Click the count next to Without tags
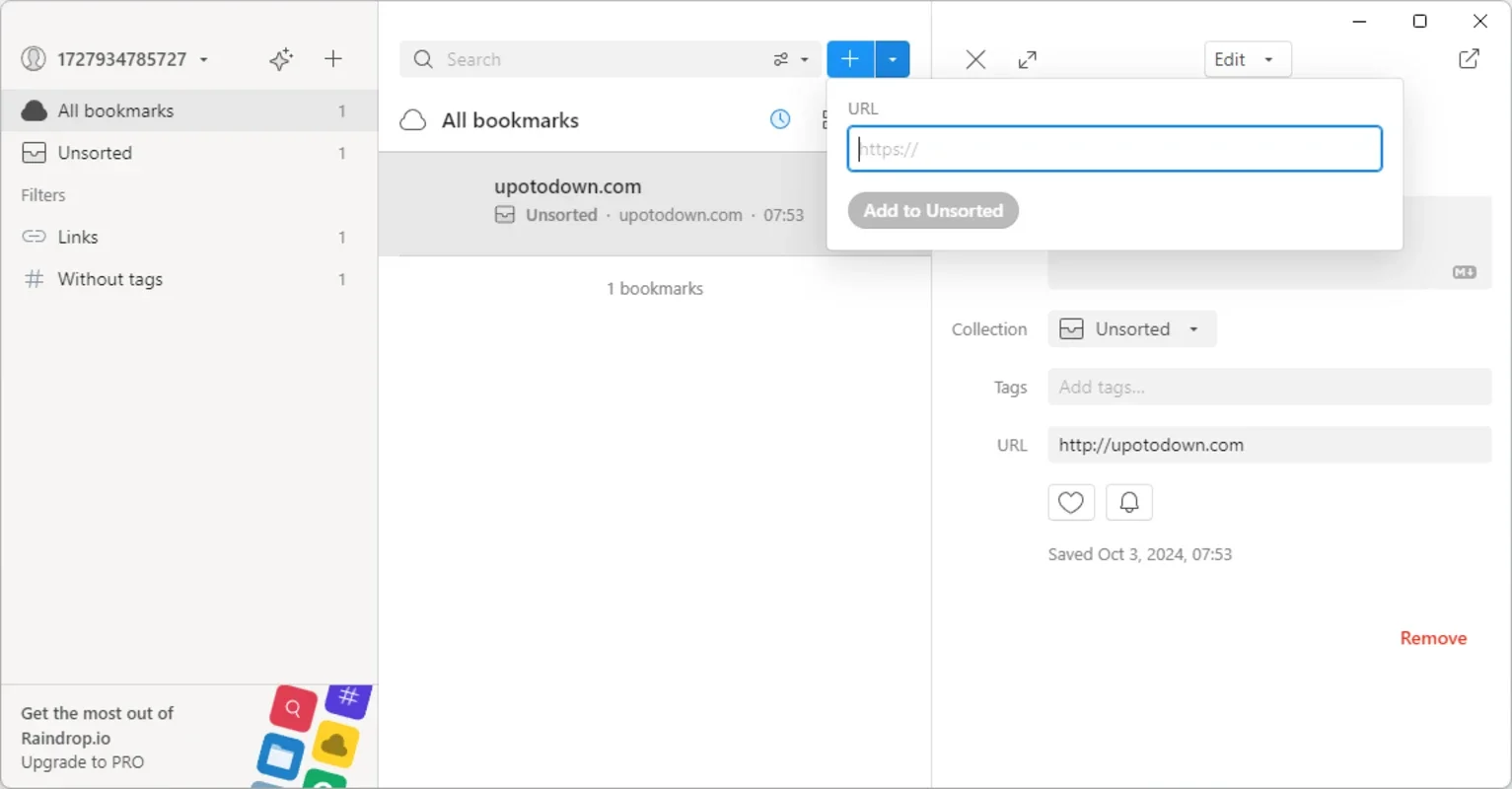The height and width of the screenshot is (789, 1512). tap(342, 279)
